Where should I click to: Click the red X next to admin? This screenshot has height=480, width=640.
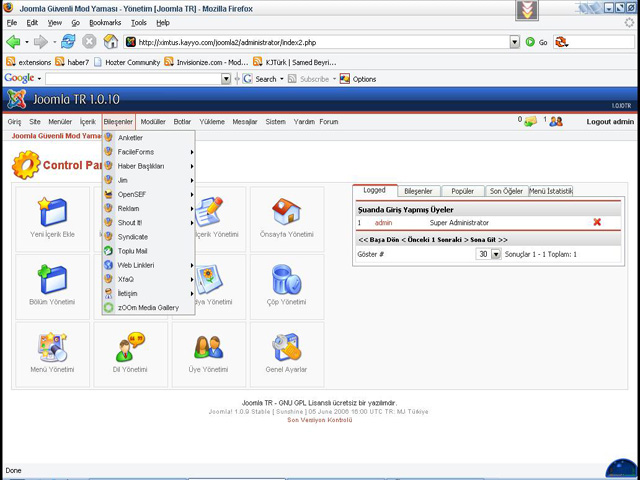(x=597, y=222)
